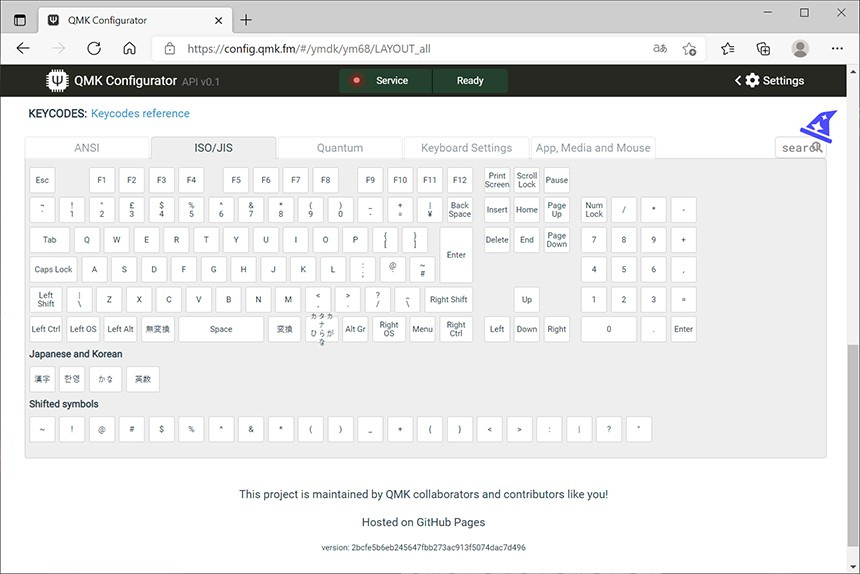Select the Page Down keycode

557,240
